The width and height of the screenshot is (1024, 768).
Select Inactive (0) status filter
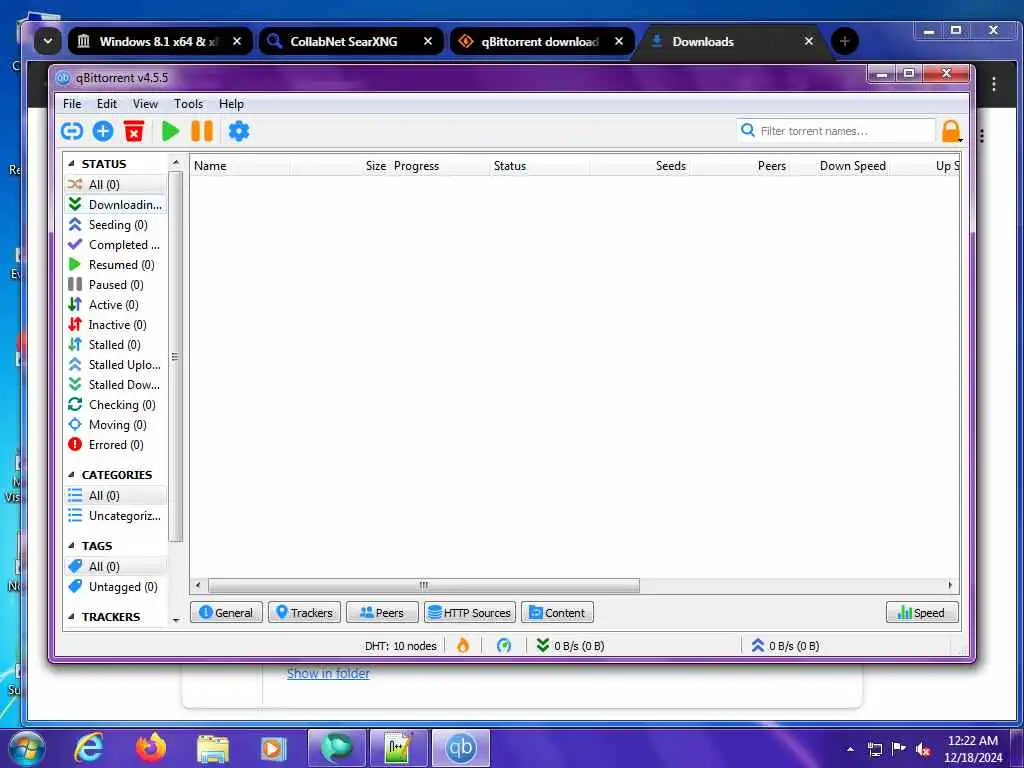(x=116, y=325)
